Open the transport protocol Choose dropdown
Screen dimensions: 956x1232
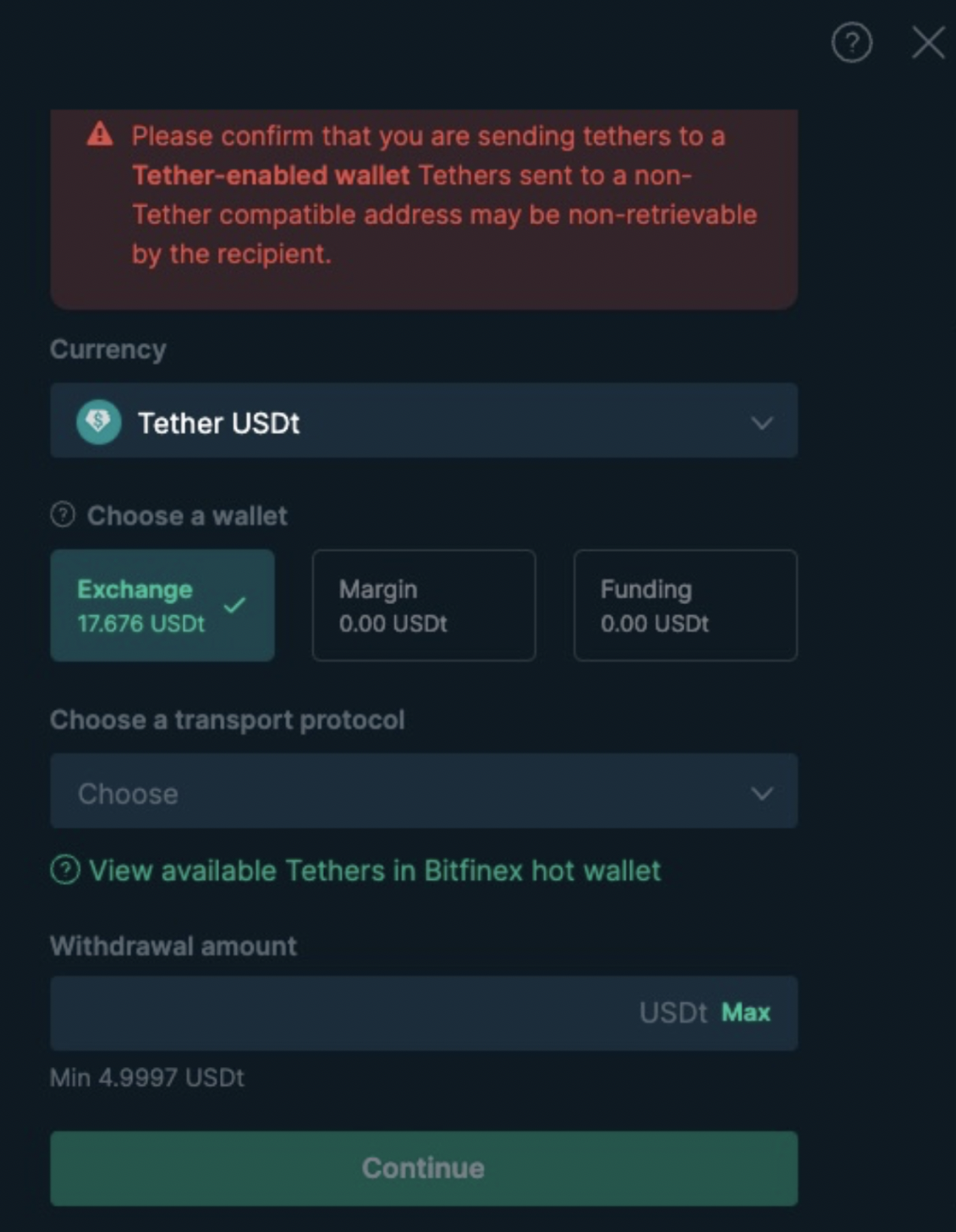pyautogui.click(x=424, y=791)
